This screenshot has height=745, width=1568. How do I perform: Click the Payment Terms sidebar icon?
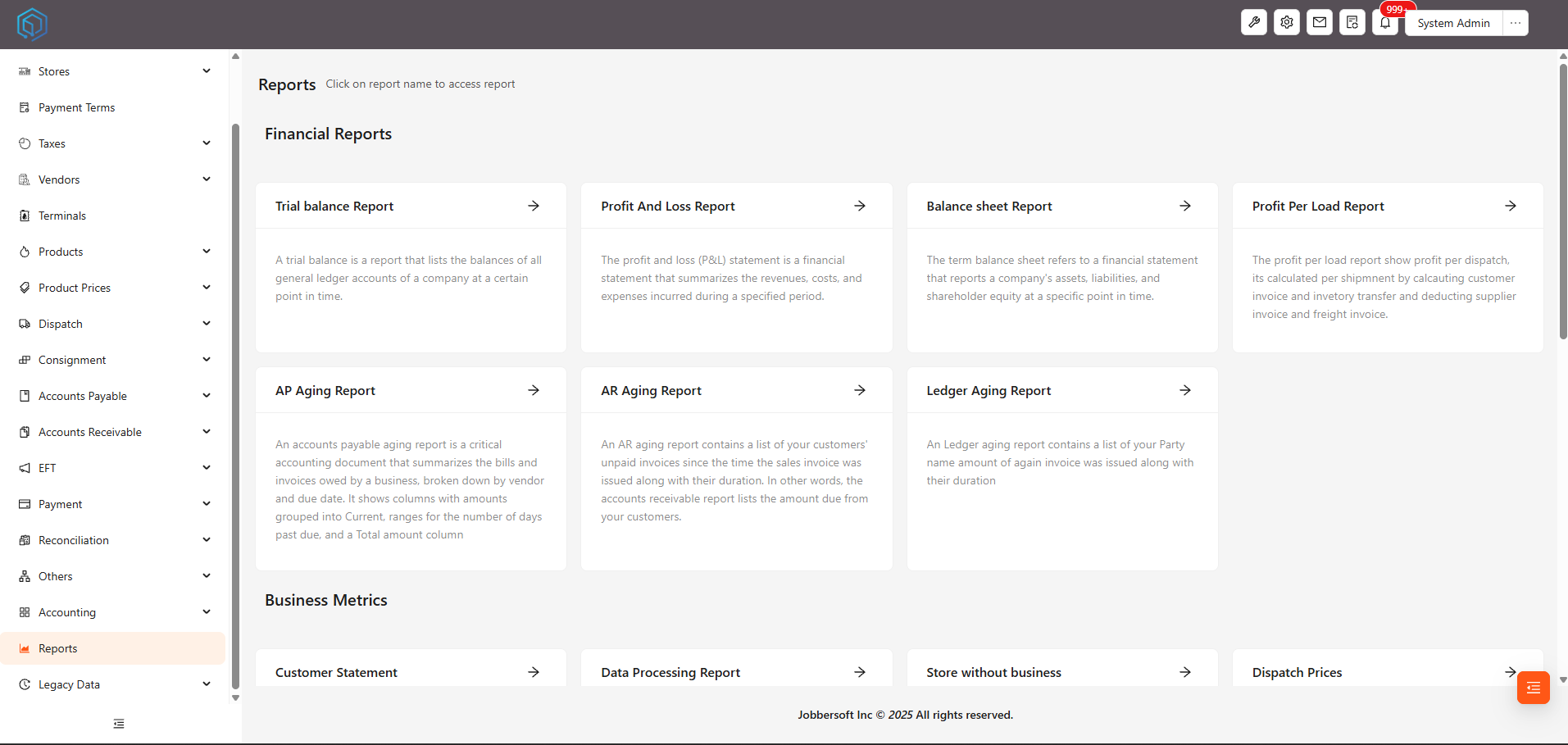click(25, 107)
